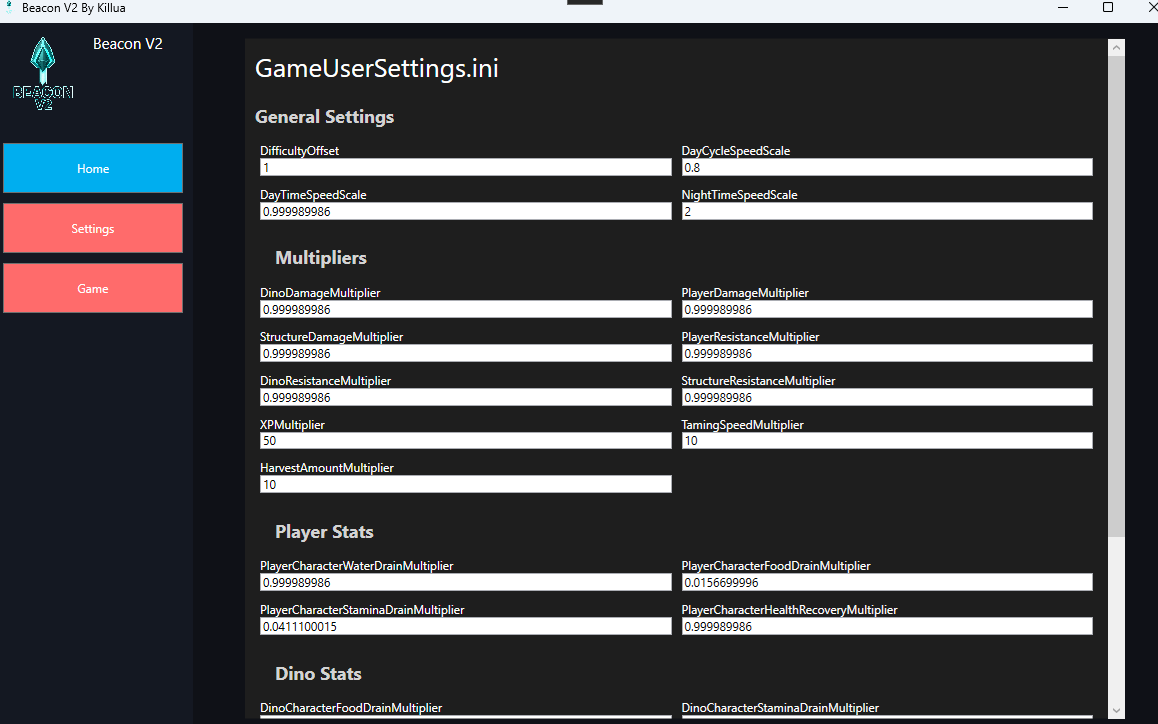Click the PlayerDamageMultiplier input
This screenshot has height=724, width=1158.
(886, 310)
